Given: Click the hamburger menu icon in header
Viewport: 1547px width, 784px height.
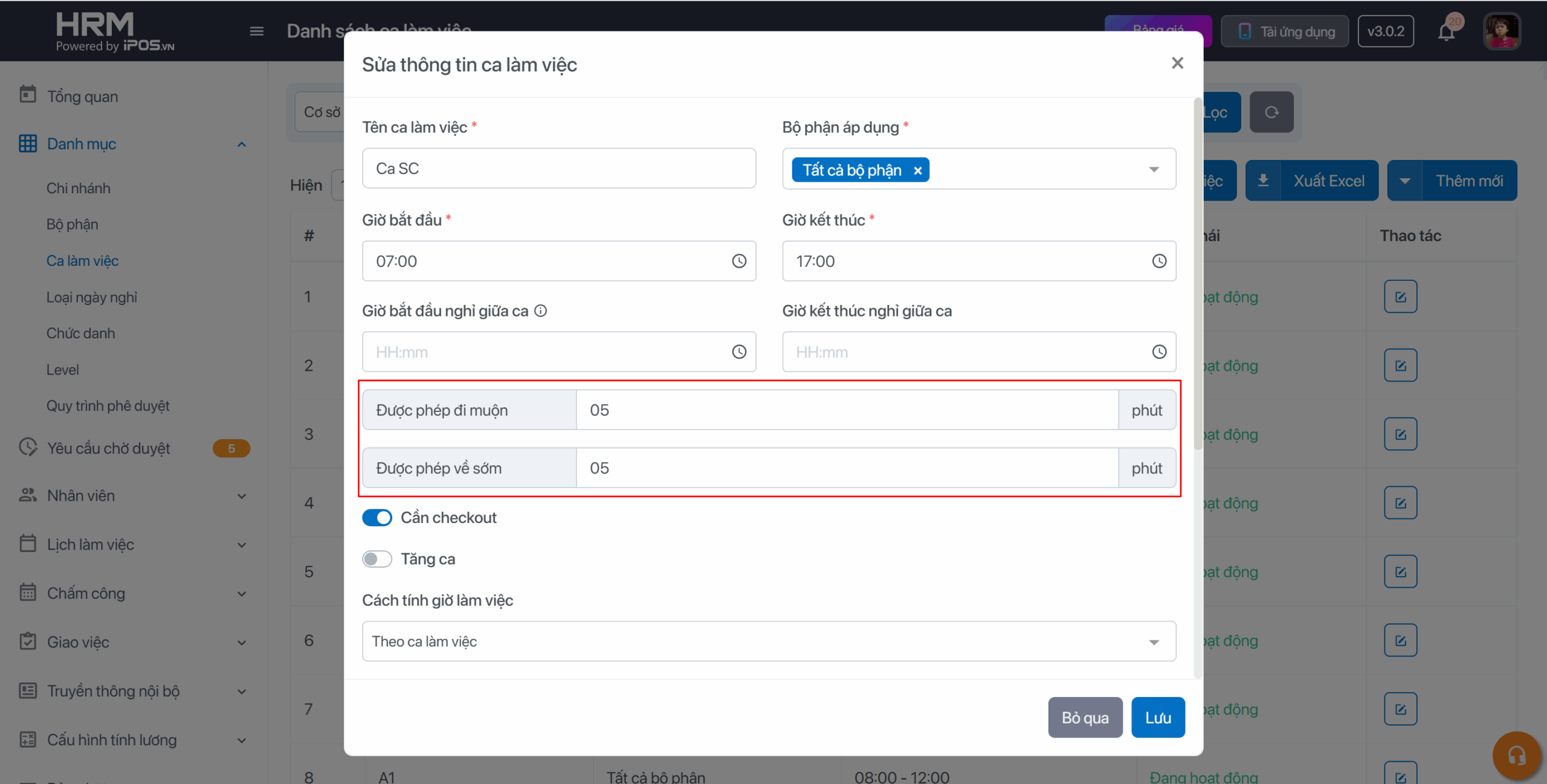Looking at the screenshot, I should pos(257,31).
